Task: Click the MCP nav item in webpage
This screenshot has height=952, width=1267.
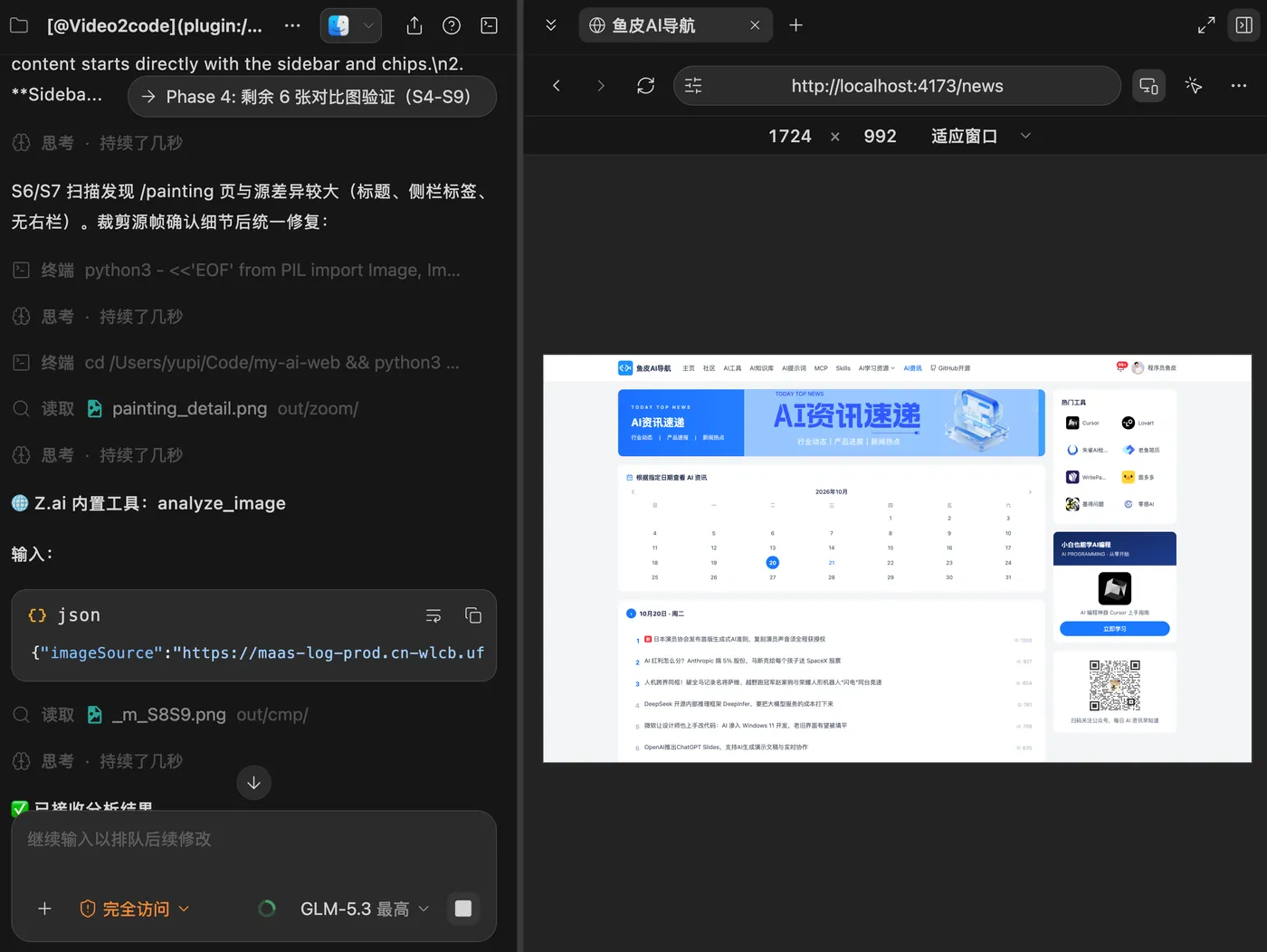Action: click(821, 368)
